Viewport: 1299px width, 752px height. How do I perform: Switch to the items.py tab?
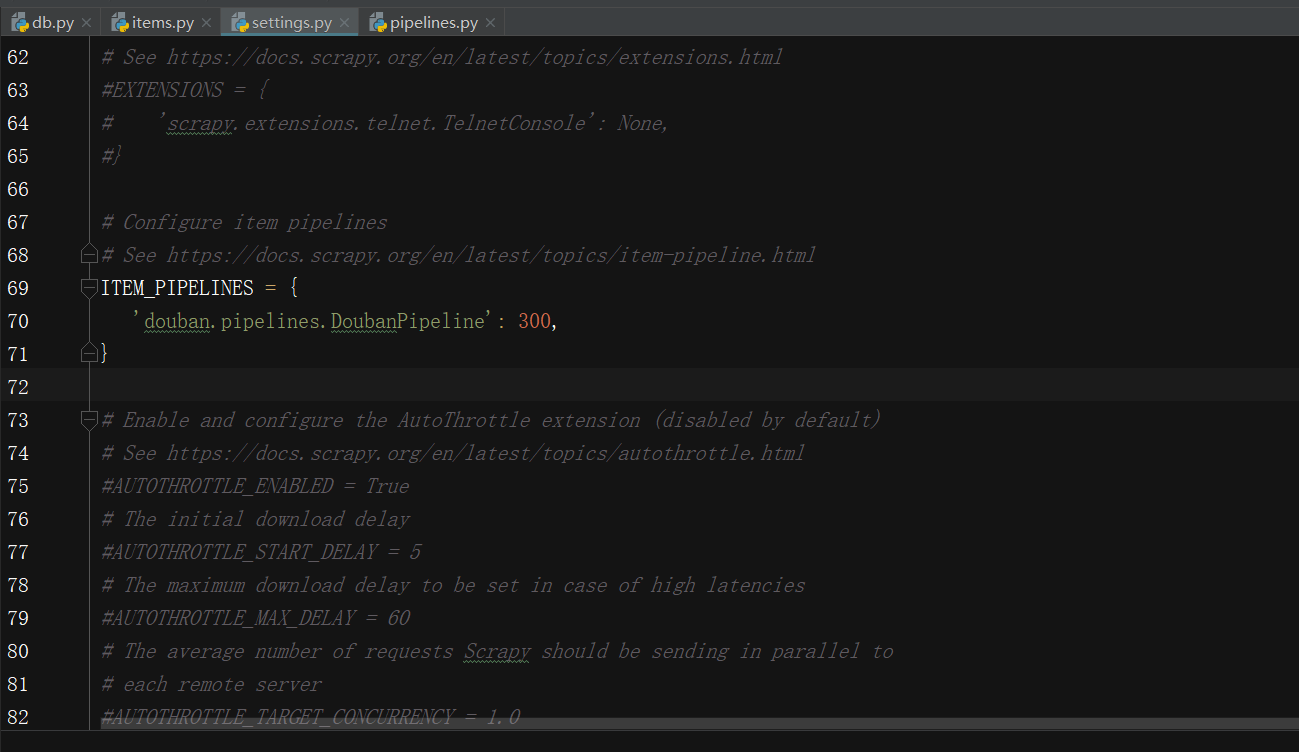point(163,22)
